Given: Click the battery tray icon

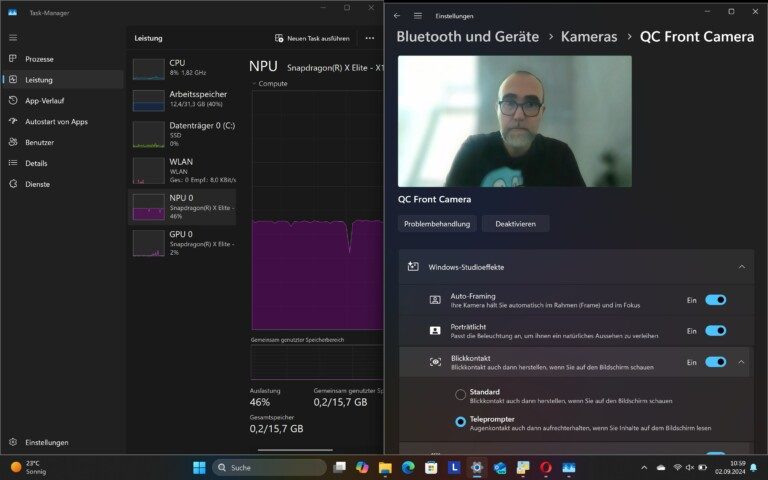Looking at the screenshot, I should point(702,468).
